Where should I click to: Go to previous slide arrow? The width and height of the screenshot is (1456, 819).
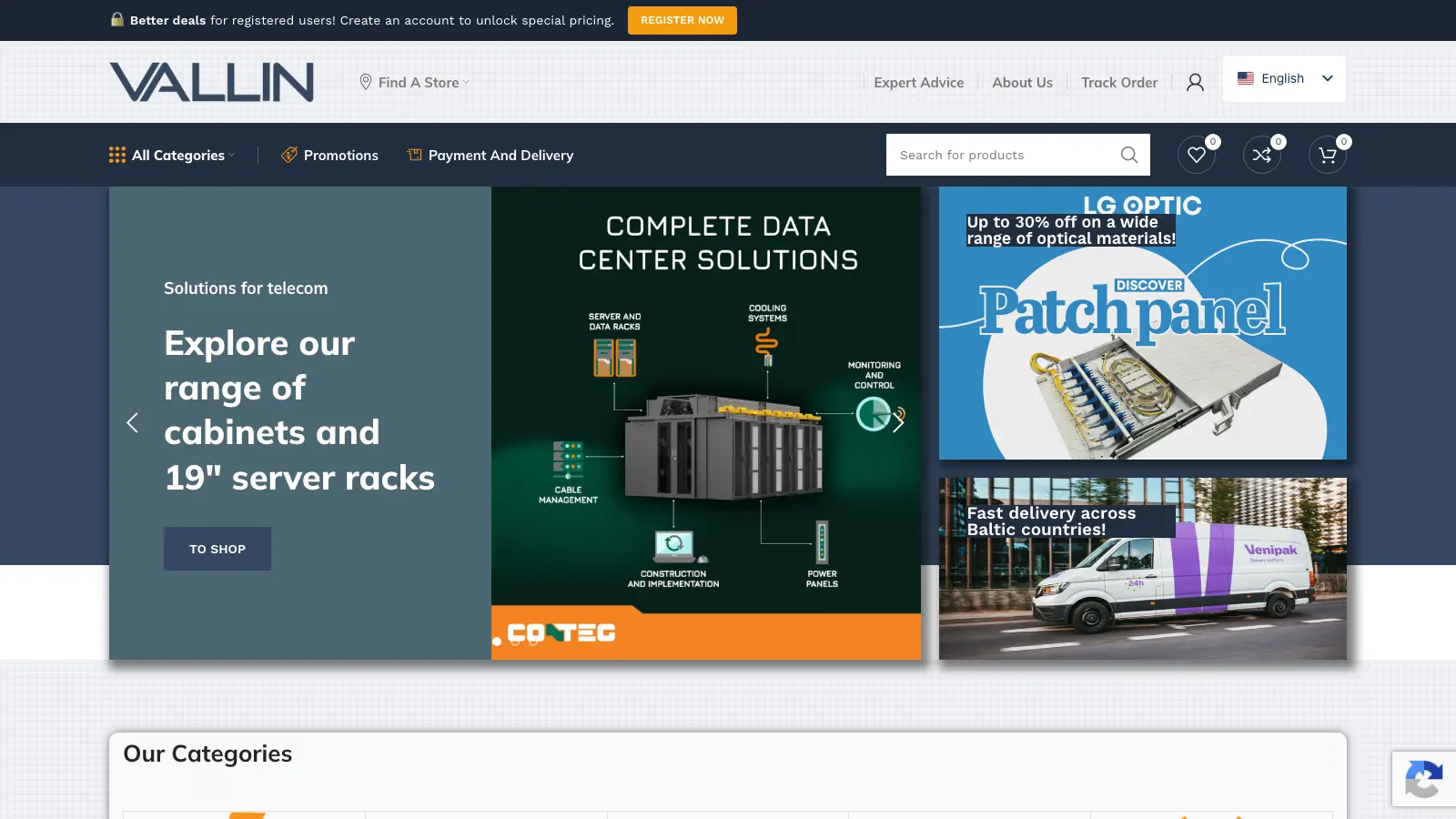click(x=132, y=422)
